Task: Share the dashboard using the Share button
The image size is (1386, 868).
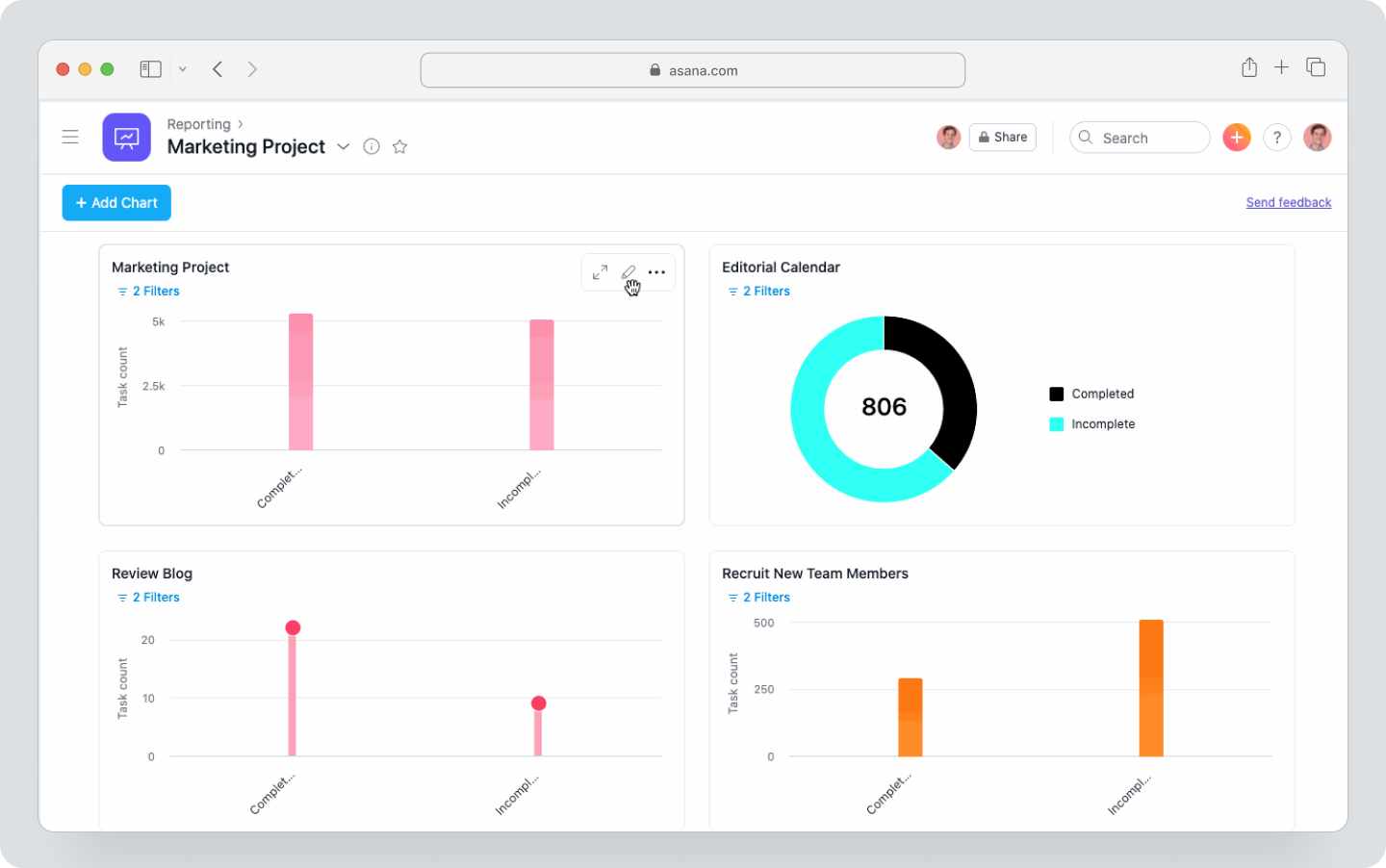Action: (1002, 137)
